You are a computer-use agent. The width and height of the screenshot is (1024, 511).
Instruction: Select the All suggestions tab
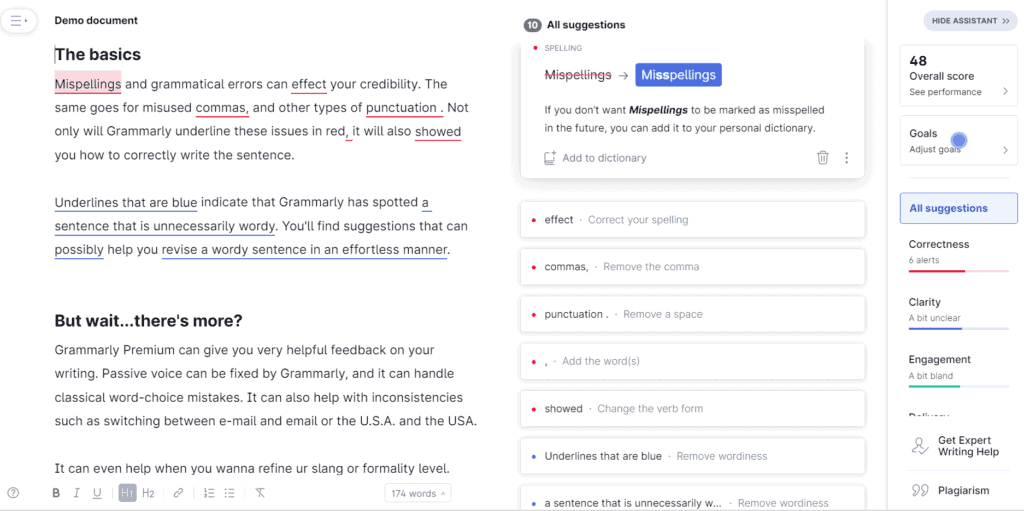point(959,208)
